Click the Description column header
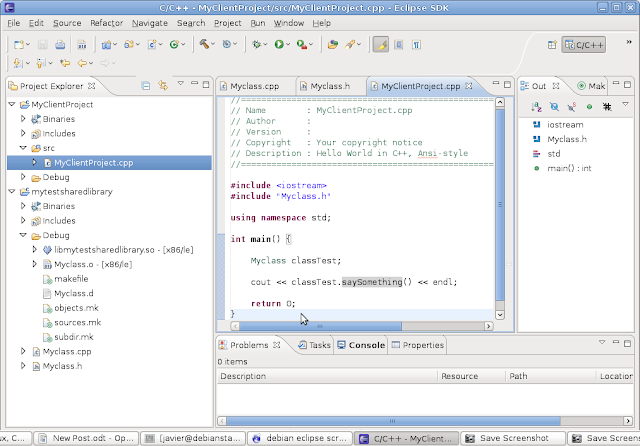640x446 pixels. click(x=327, y=376)
